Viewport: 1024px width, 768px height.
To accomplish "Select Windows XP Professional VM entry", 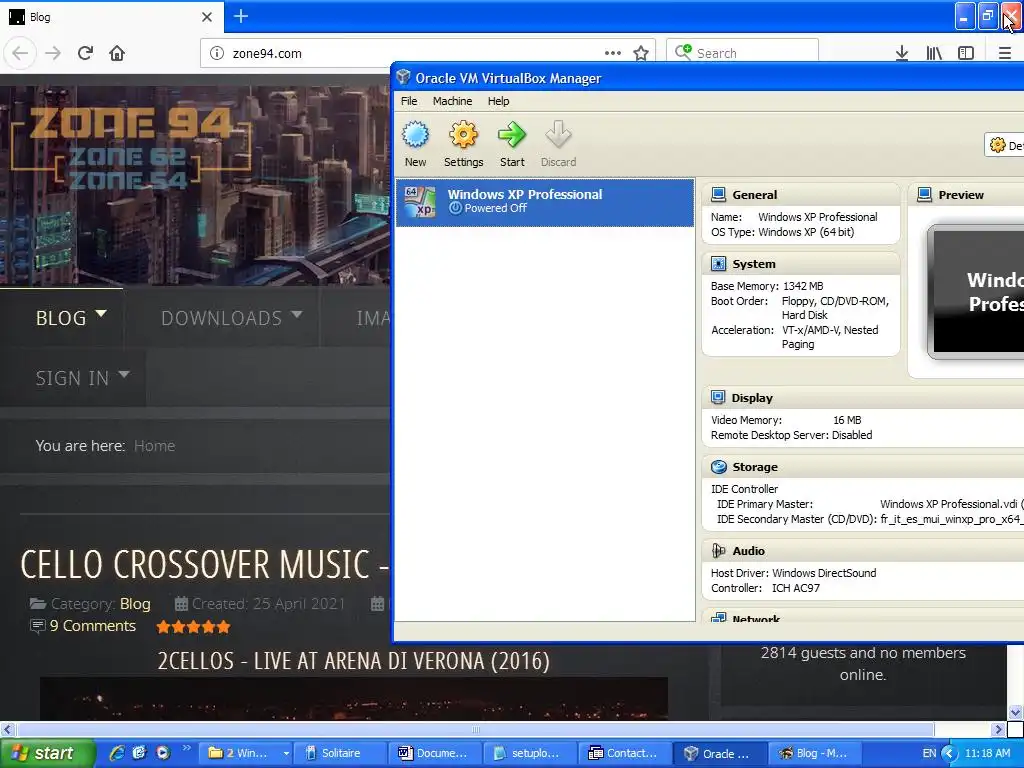I will [x=545, y=202].
